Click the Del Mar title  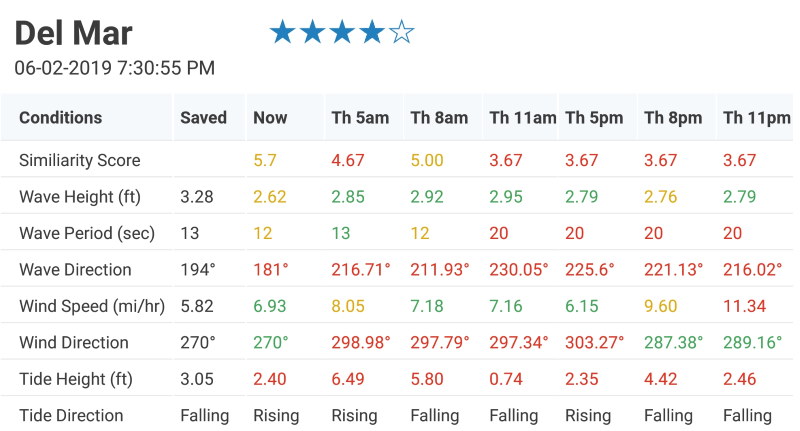coord(73,34)
